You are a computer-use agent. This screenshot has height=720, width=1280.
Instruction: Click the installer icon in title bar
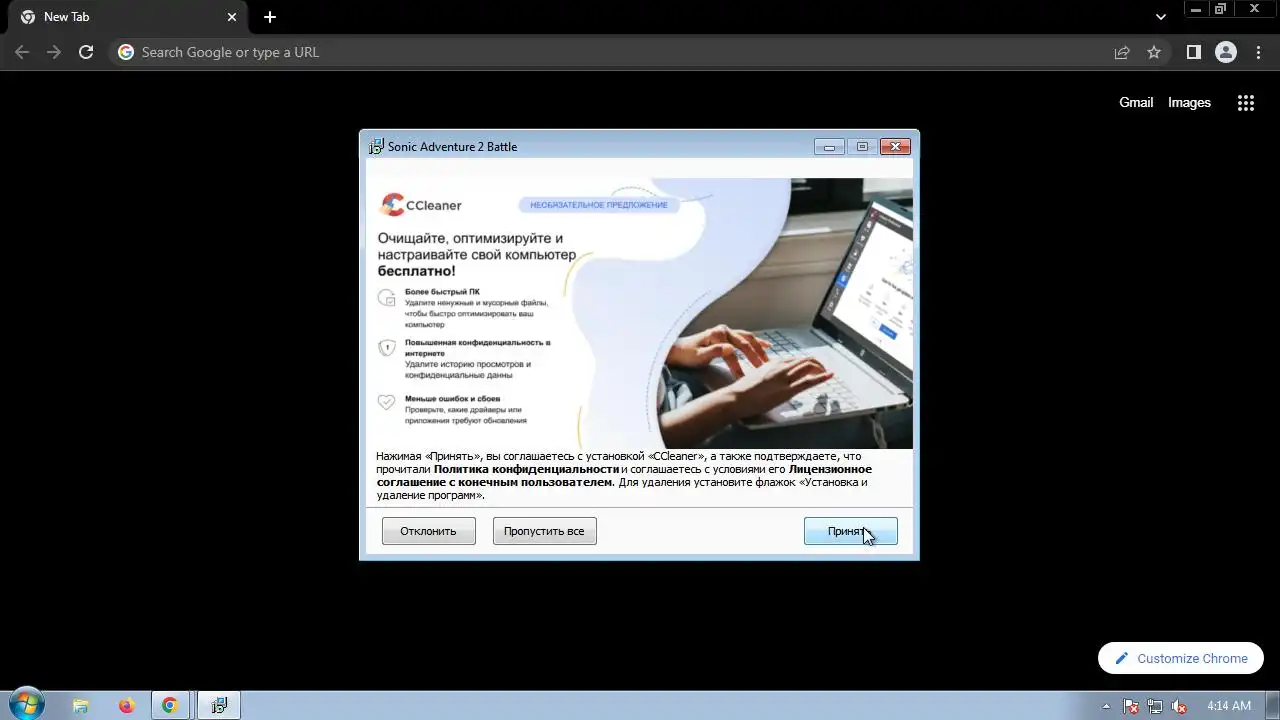376,146
